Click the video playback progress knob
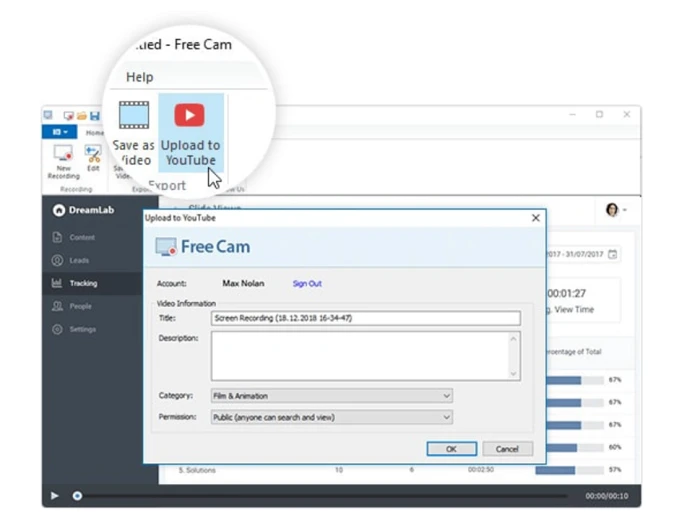 tap(77, 496)
